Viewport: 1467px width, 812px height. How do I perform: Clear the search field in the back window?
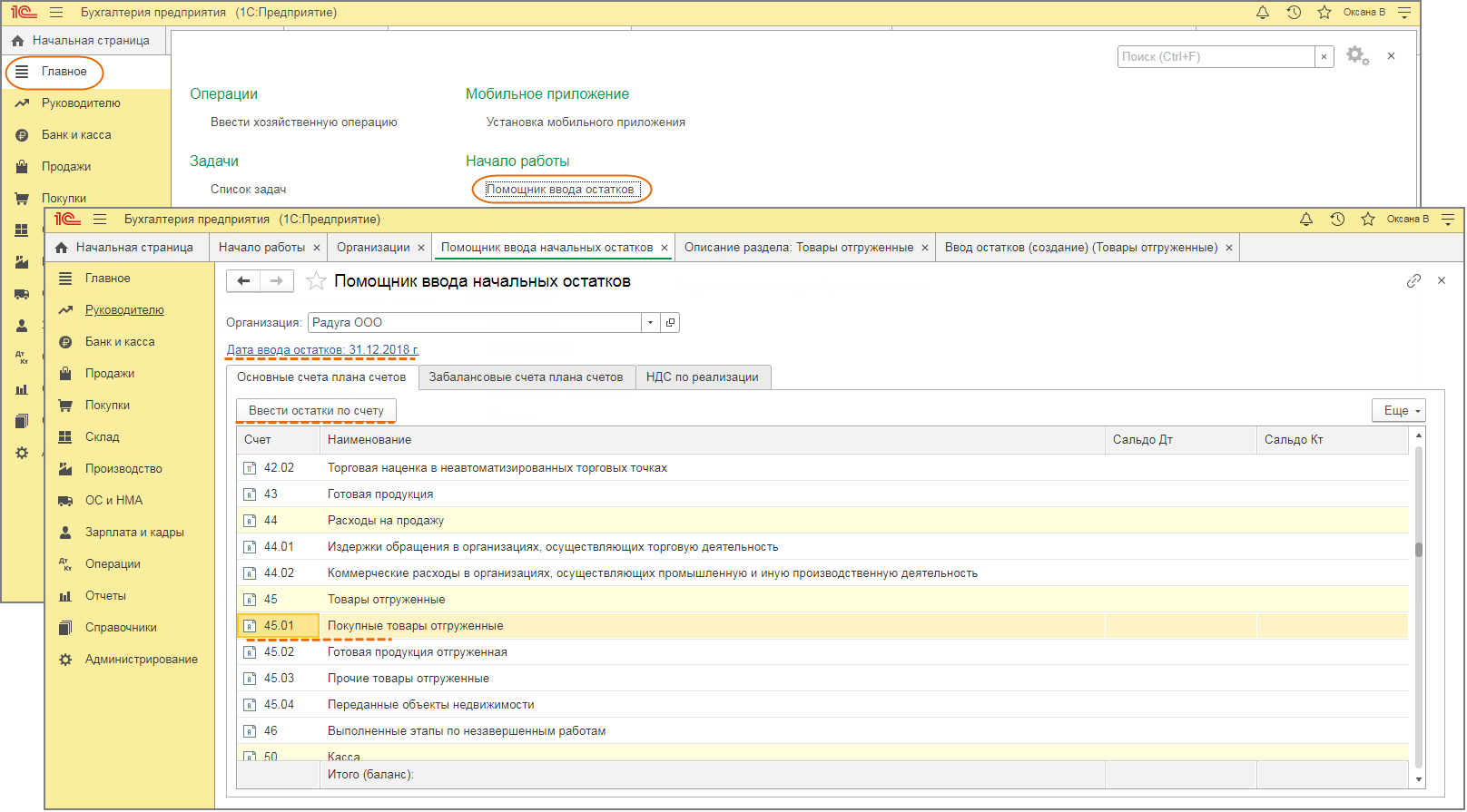(x=1324, y=56)
